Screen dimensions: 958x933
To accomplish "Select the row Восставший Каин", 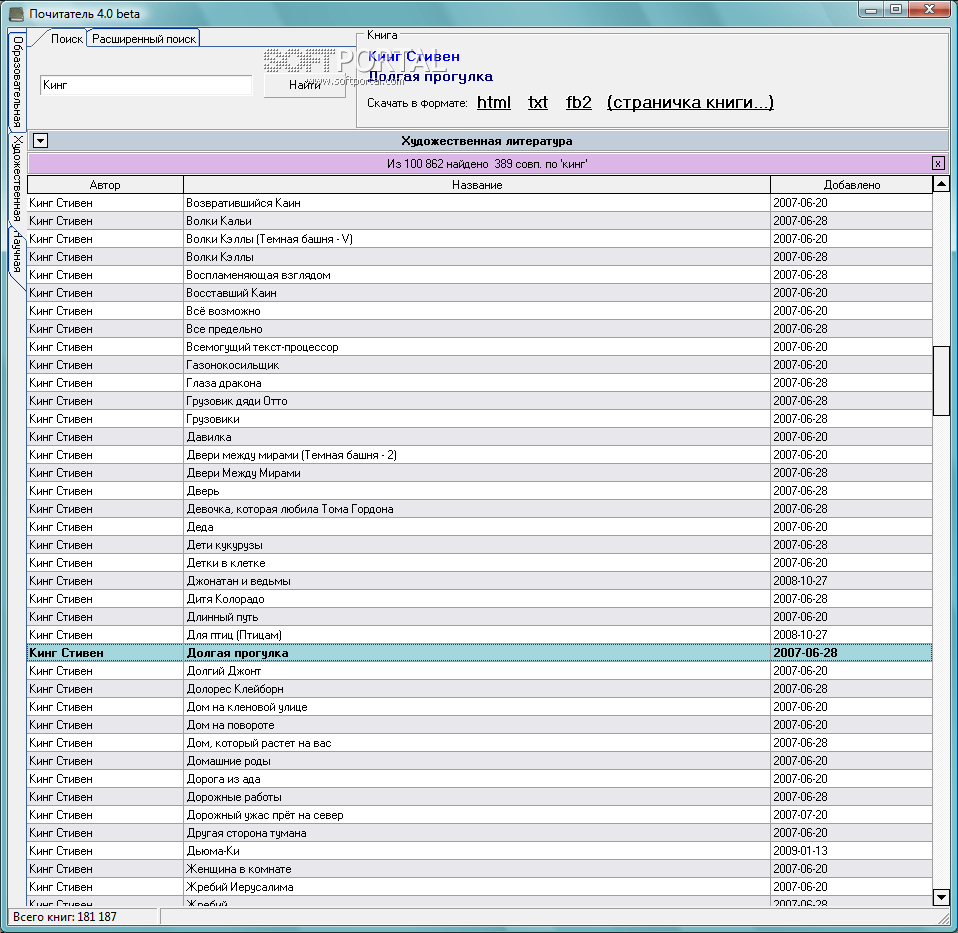I will click(x=480, y=293).
